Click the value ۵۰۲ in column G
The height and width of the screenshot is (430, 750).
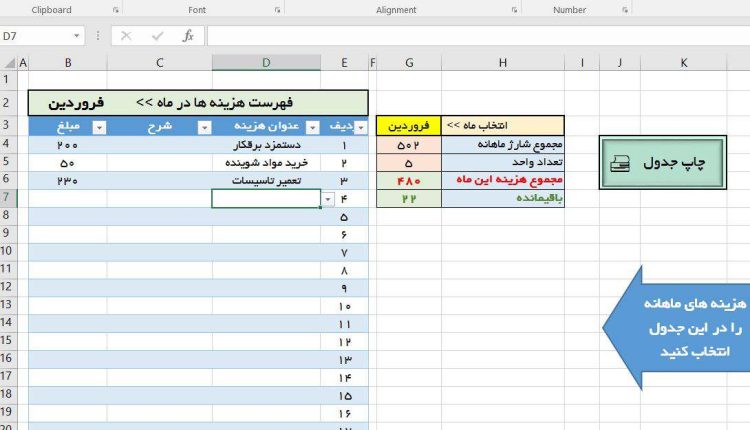tap(409, 144)
